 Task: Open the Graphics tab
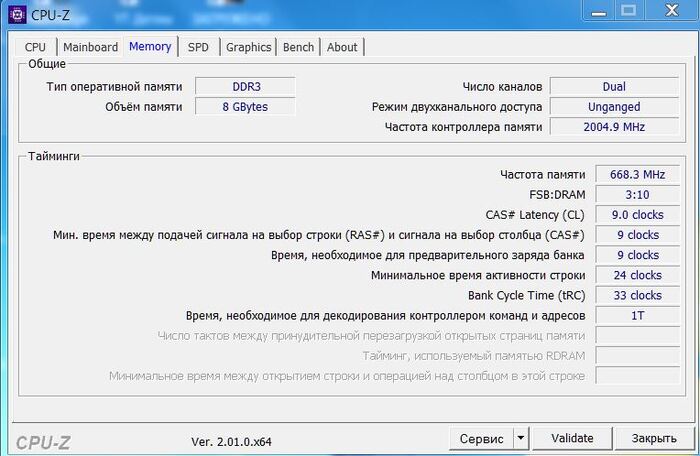pyautogui.click(x=249, y=47)
